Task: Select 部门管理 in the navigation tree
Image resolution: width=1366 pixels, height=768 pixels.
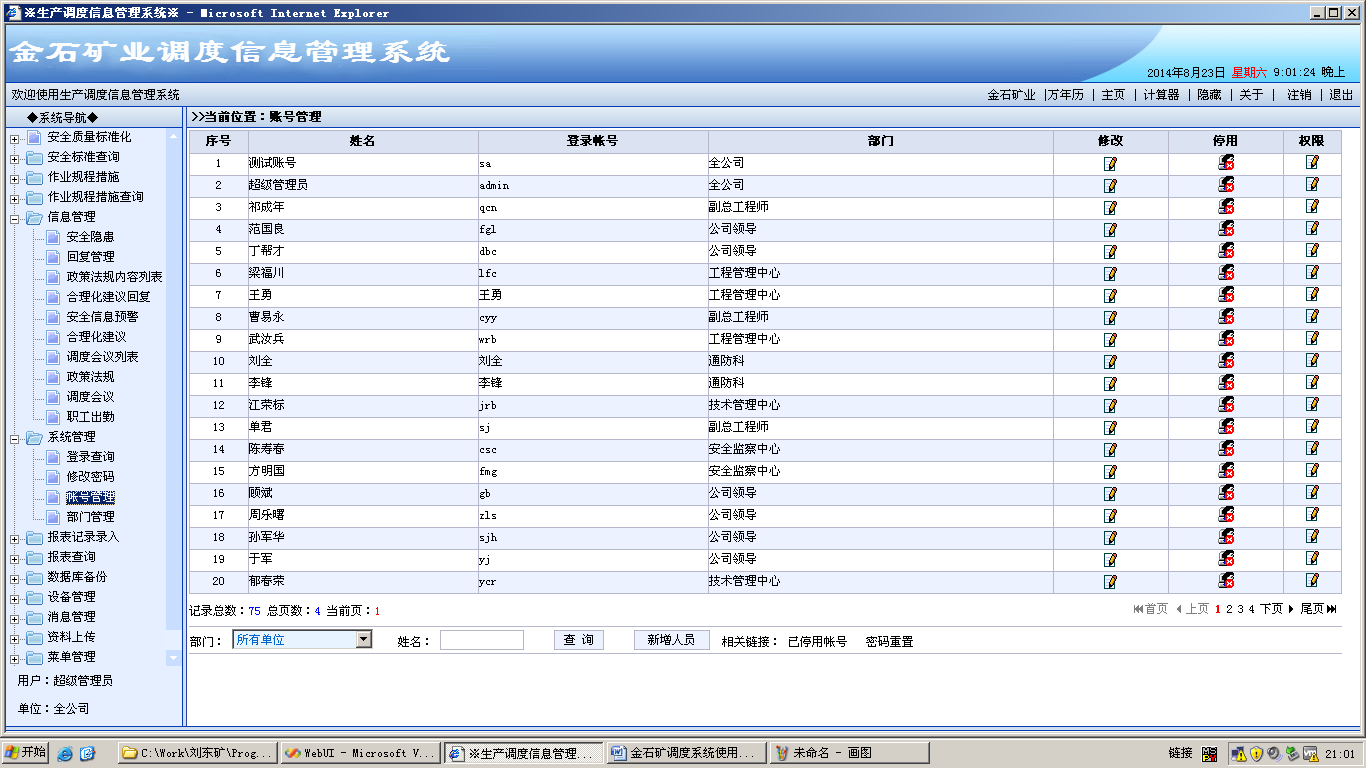Action: coord(90,517)
